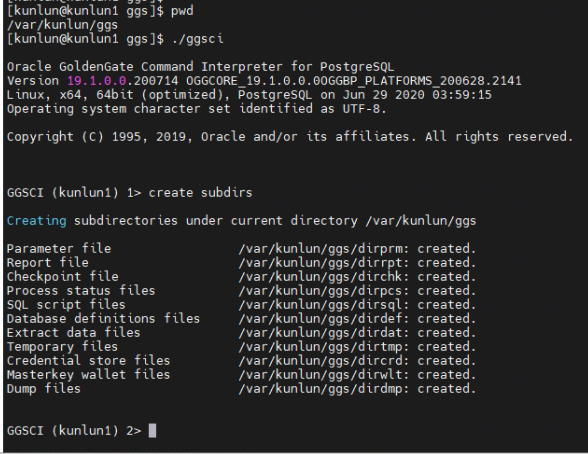The height and width of the screenshot is (454, 588).
Task: Click the Parameter file label
Action: [59, 249]
